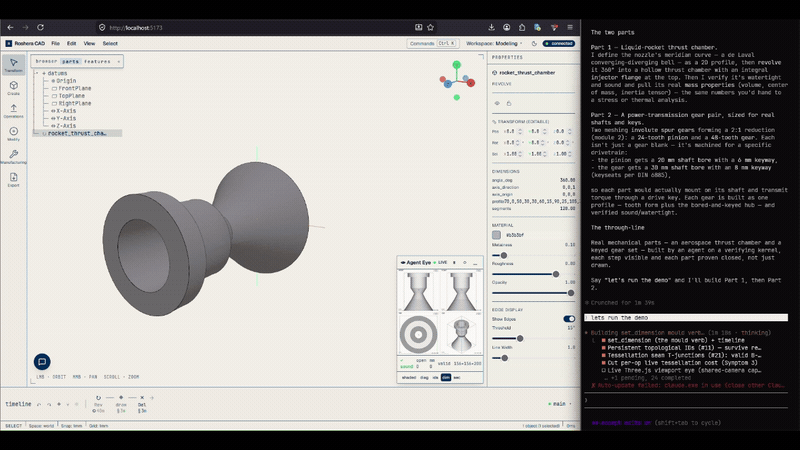
Task: Open the Workspace: Modeling dropdown
Action: pos(494,43)
